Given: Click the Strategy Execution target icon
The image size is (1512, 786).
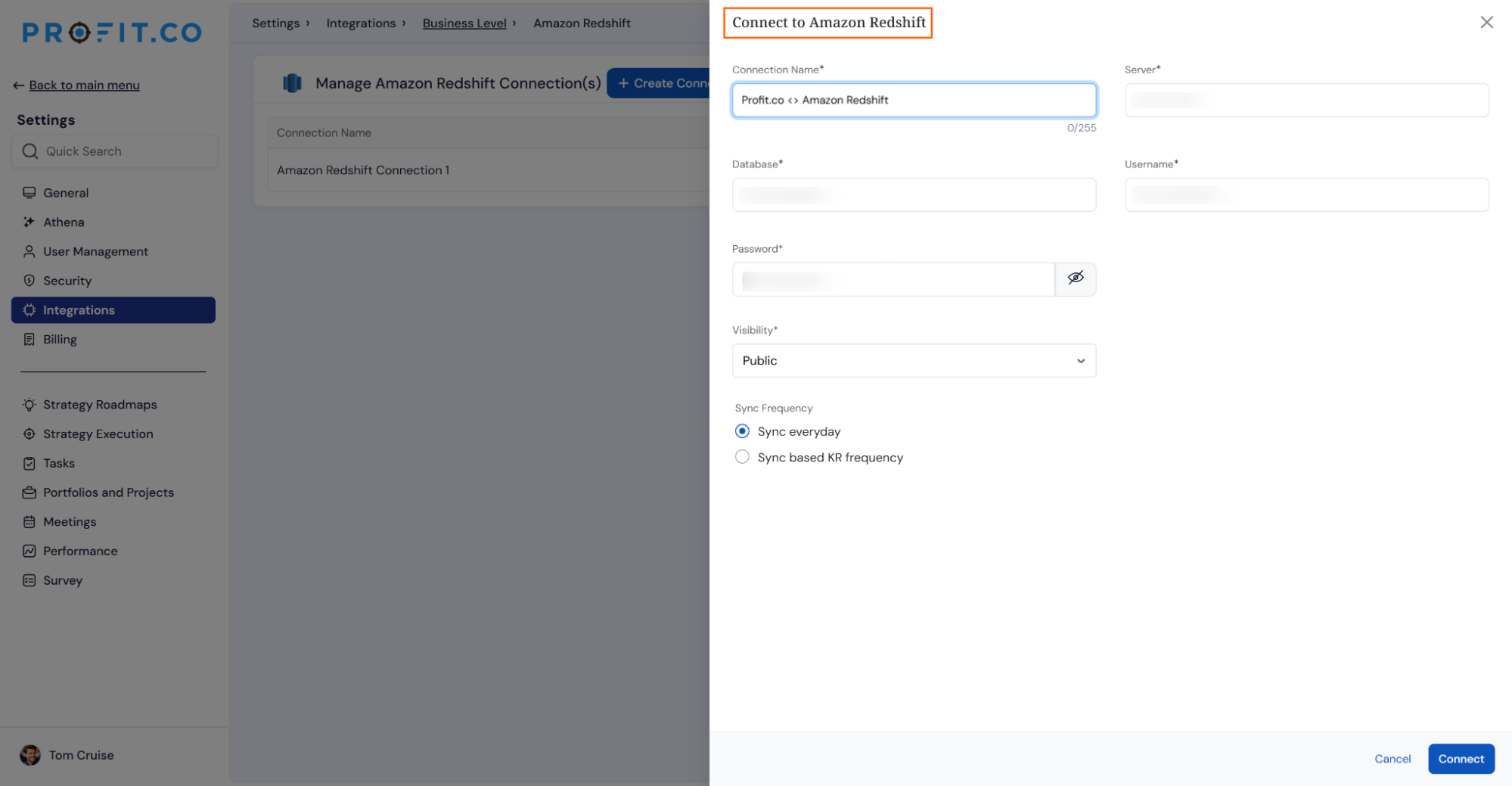Looking at the screenshot, I should (x=29, y=434).
